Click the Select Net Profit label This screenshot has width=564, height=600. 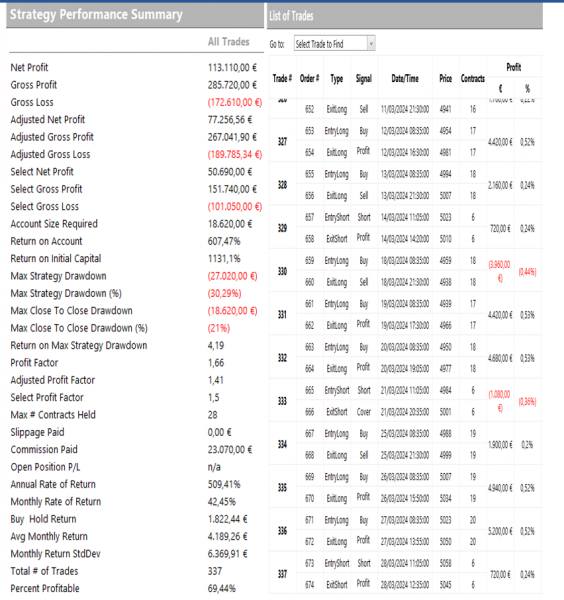(42, 172)
